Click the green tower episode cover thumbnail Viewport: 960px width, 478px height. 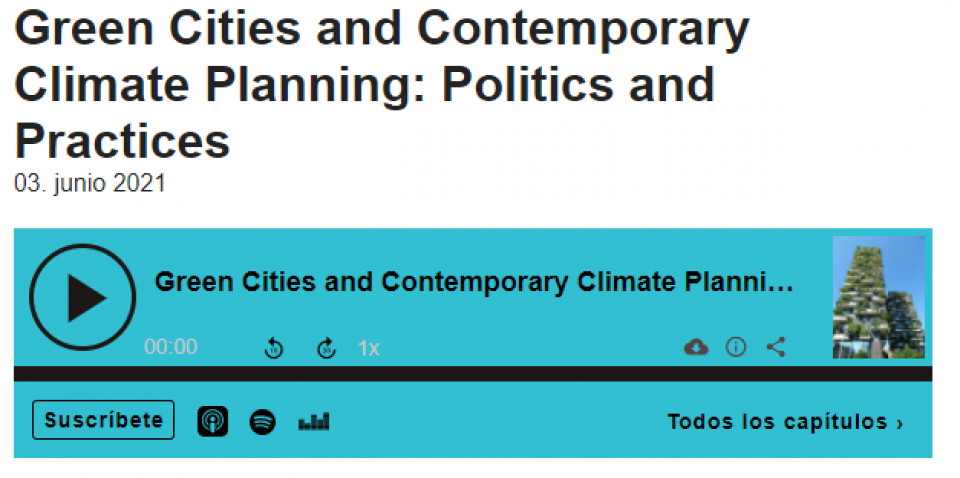pyautogui.click(x=879, y=297)
